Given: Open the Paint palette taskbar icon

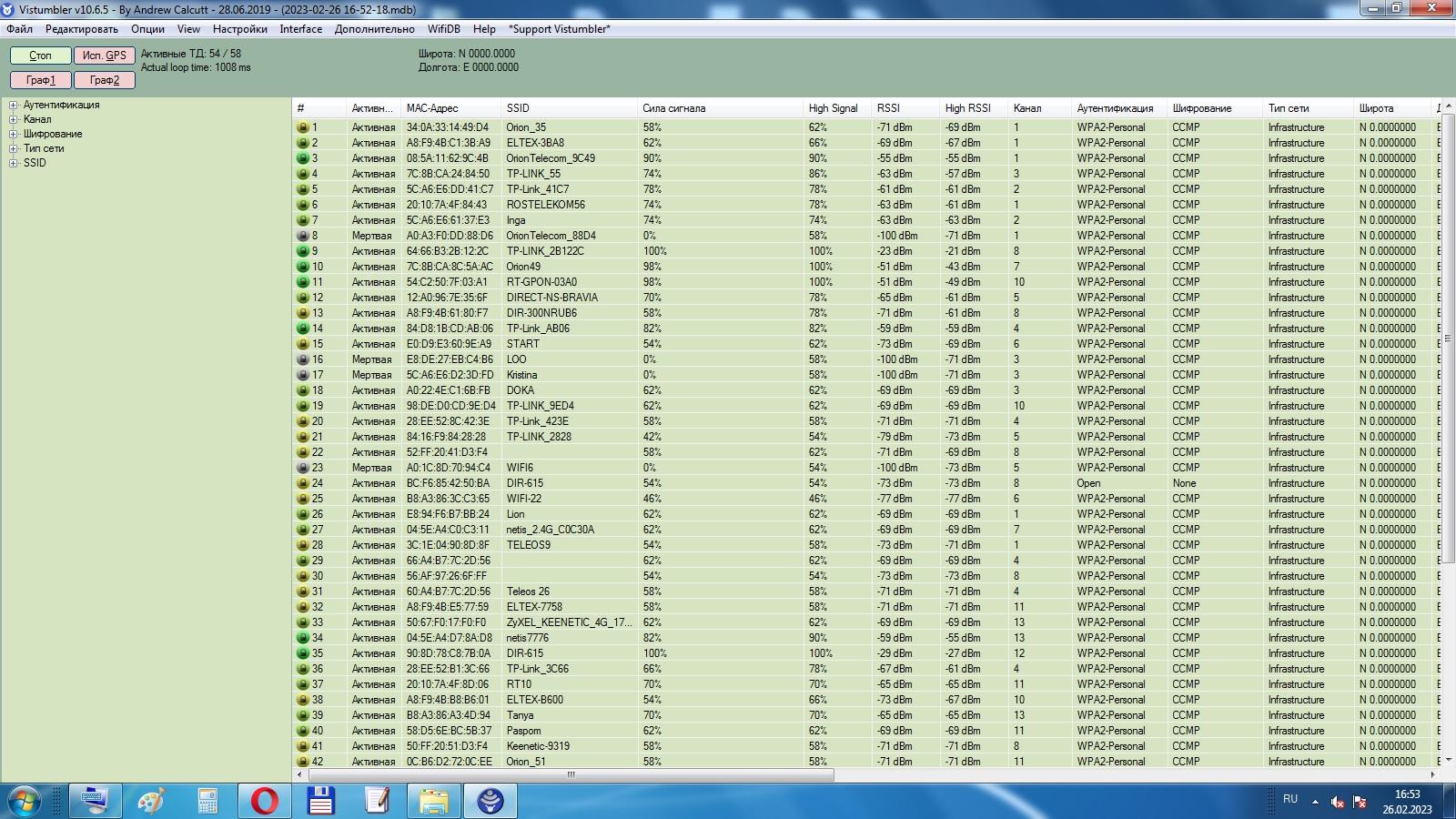Looking at the screenshot, I should click(x=150, y=801).
